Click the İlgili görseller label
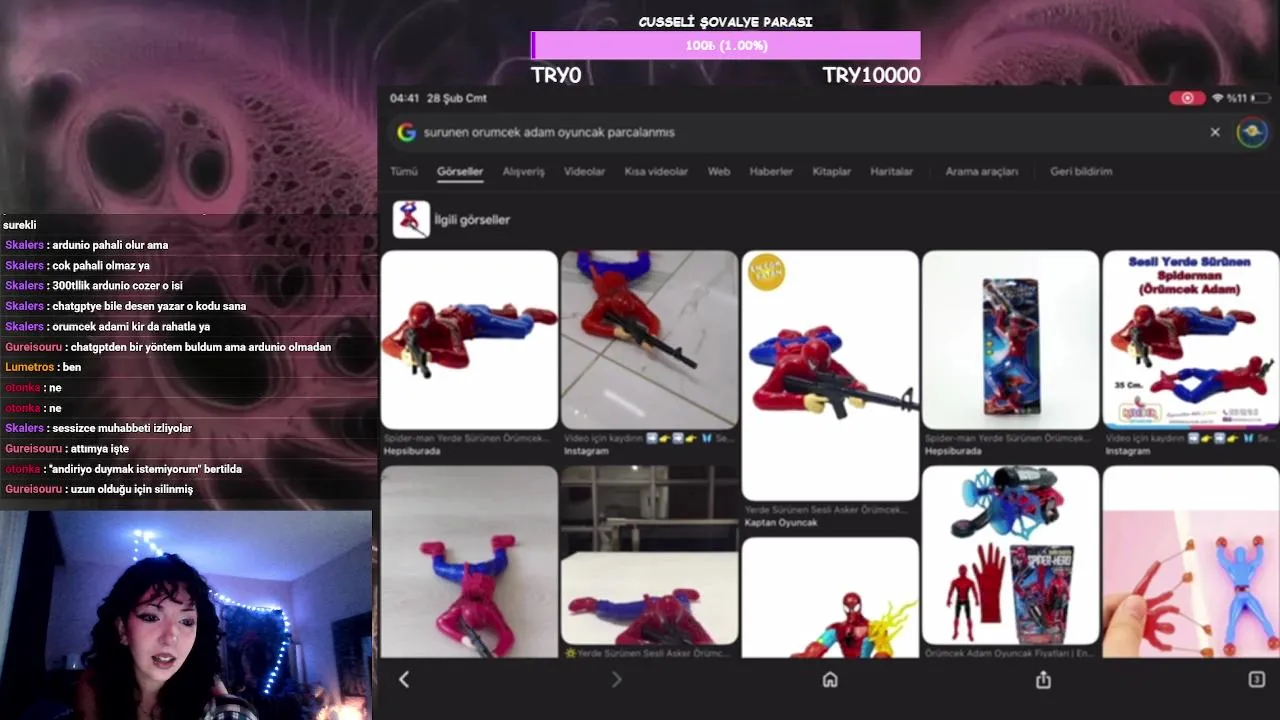 pyautogui.click(x=472, y=220)
